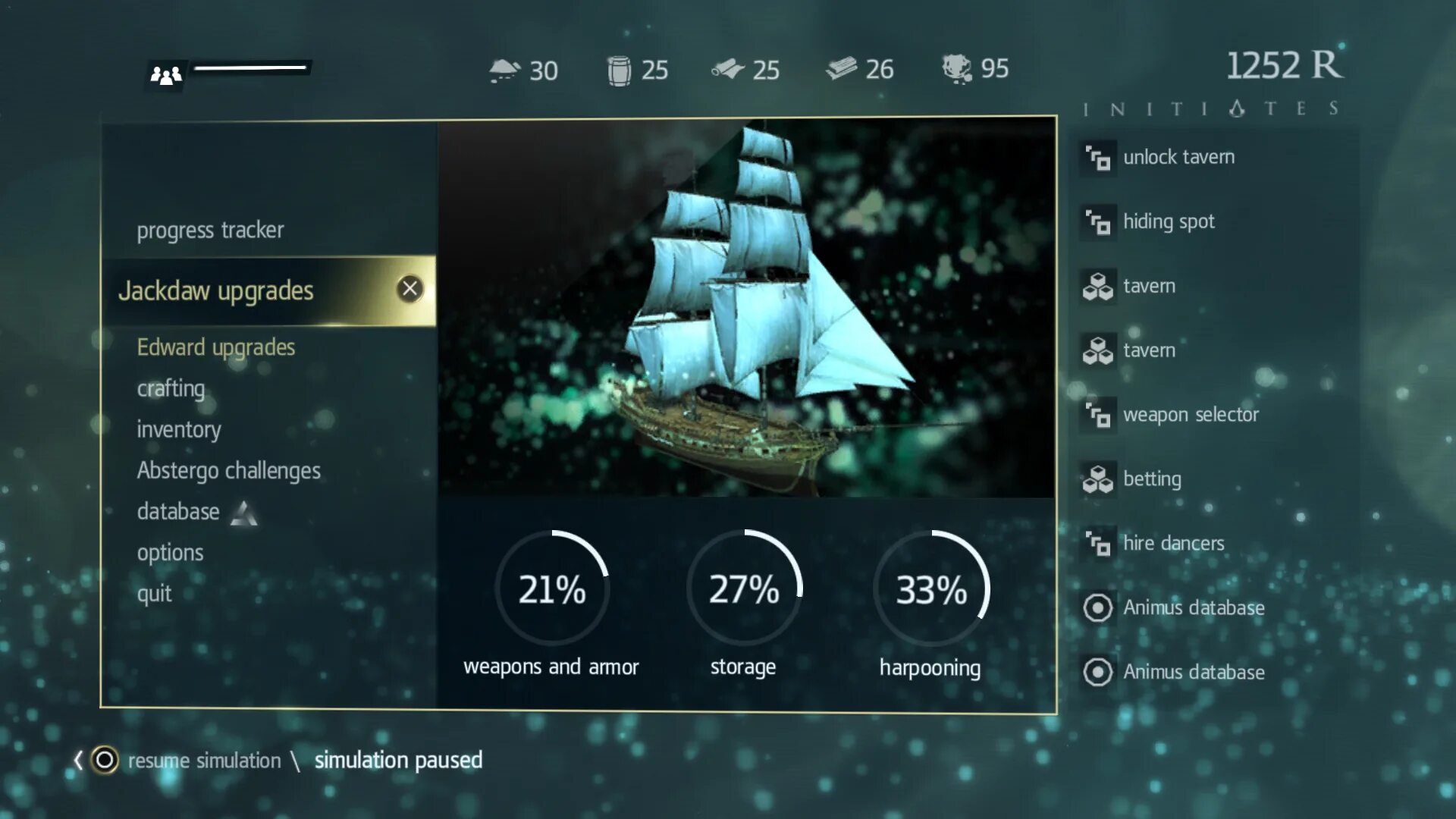Click quit menu option

click(156, 593)
